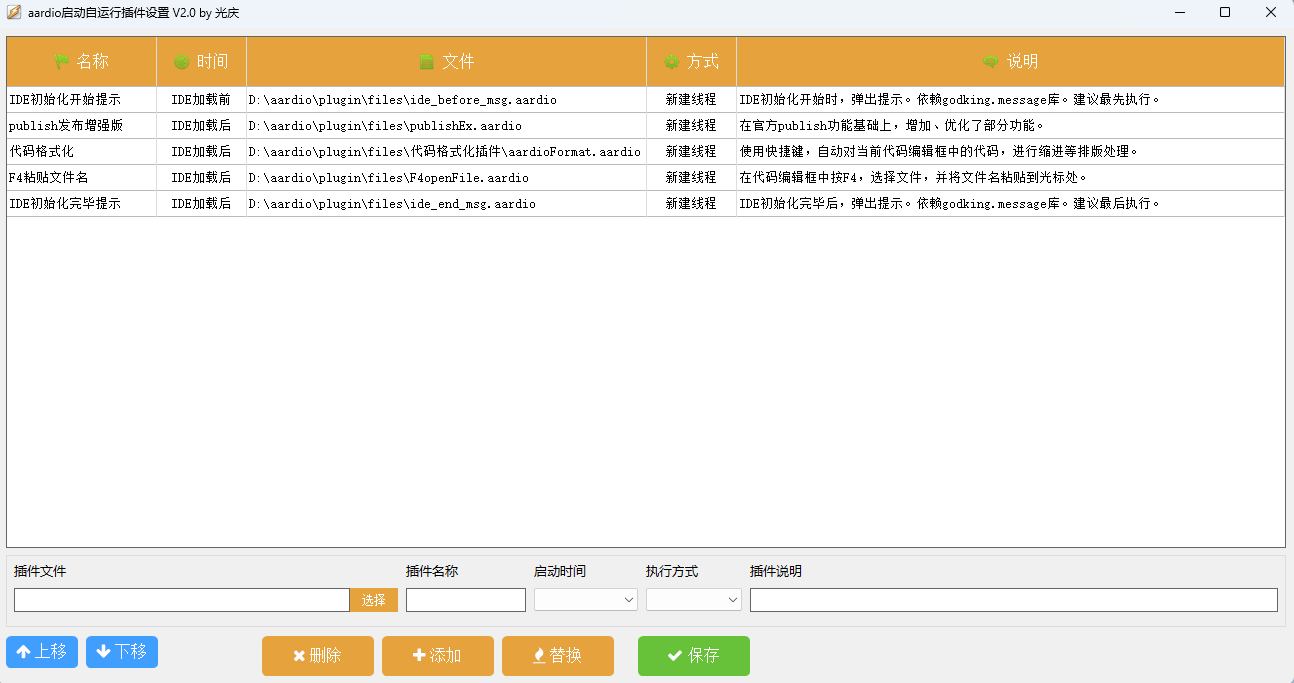Viewport: 1294px width, 683px height.
Task: Click description ending 建议最后执行
Action: coord(950,204)
